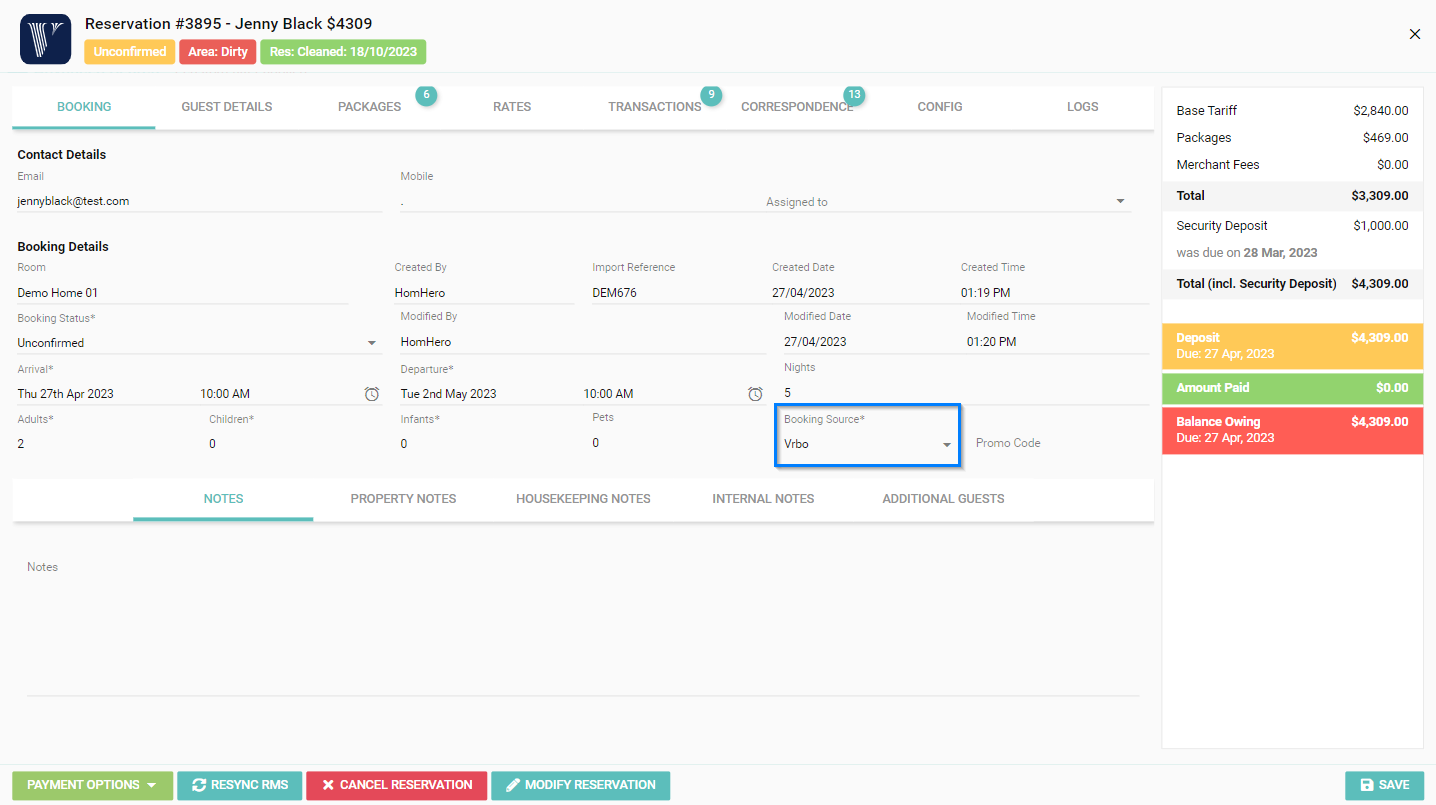Click the arrival time clock icon

pos(372,394)
